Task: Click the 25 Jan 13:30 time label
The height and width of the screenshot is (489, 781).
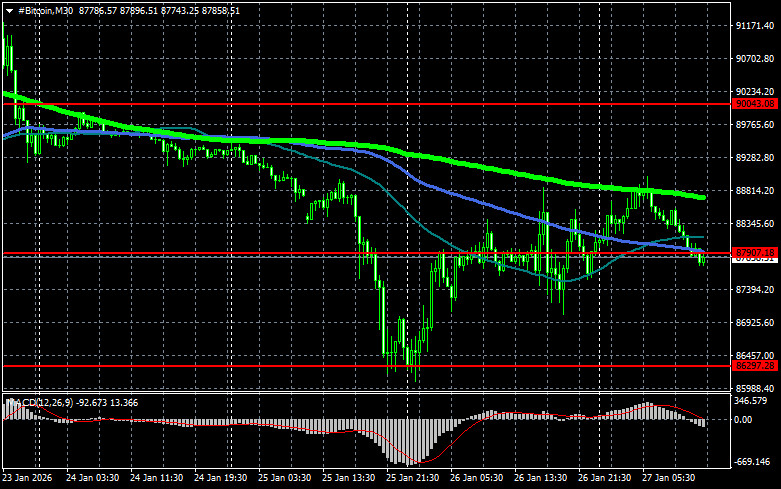Action: coord(348,478)
